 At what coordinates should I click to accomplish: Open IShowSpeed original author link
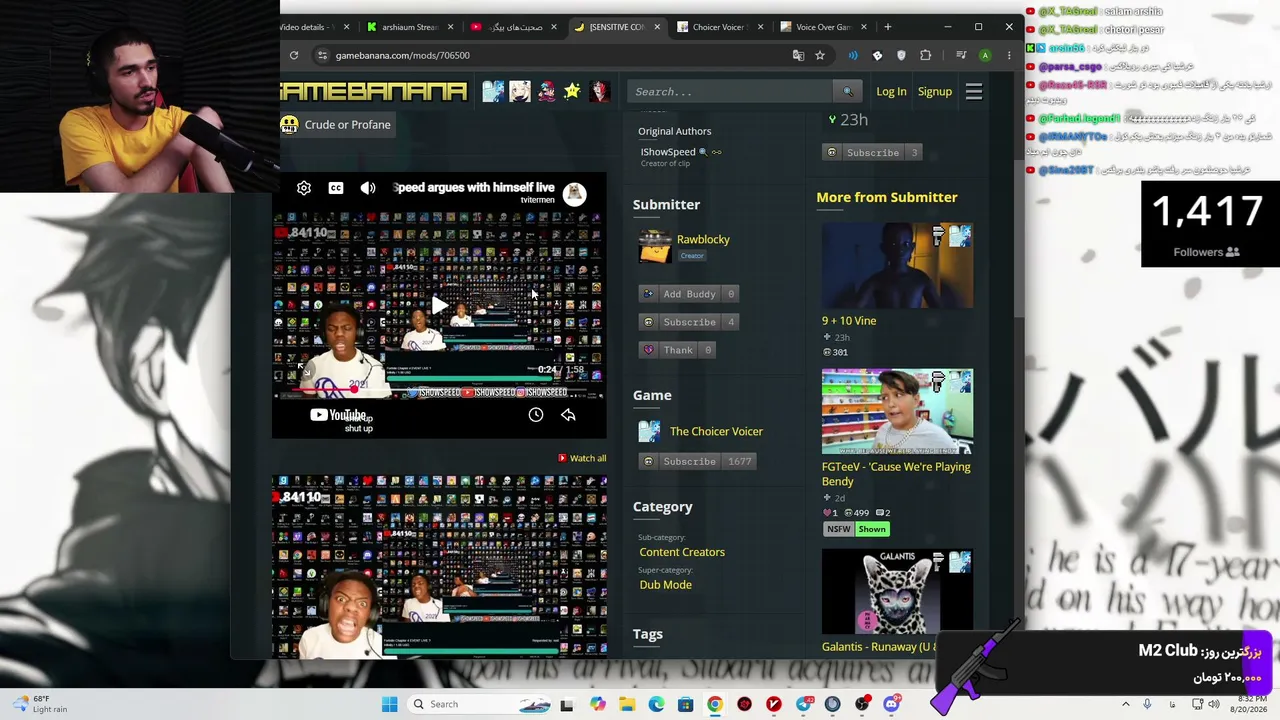(x=668, y=152)
